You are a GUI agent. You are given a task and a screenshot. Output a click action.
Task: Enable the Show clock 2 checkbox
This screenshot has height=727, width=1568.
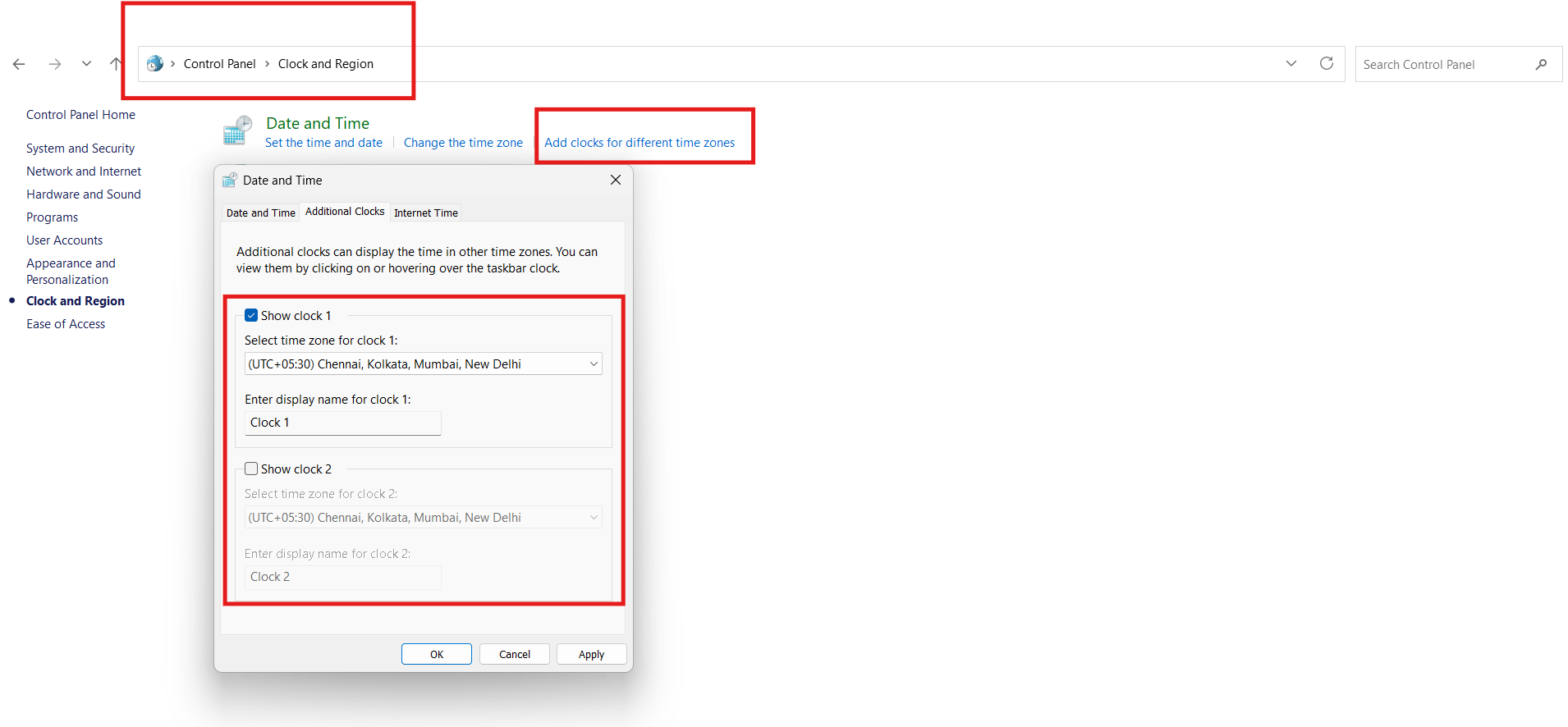251,469
